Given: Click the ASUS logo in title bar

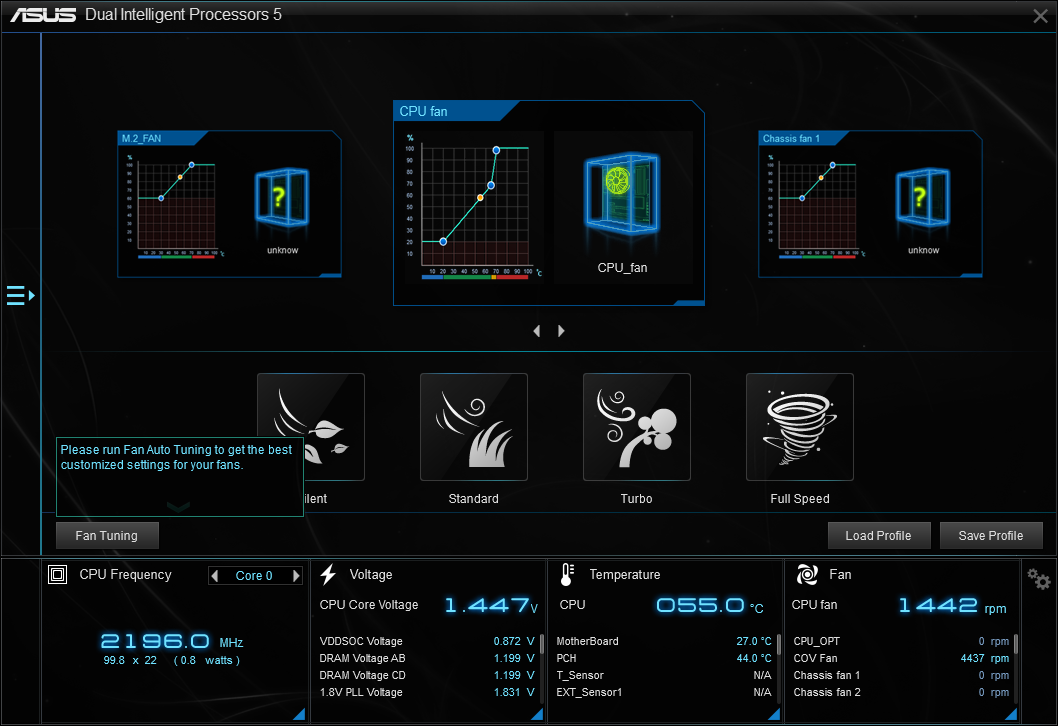Looking at the screenshot, I should point(43,15).
